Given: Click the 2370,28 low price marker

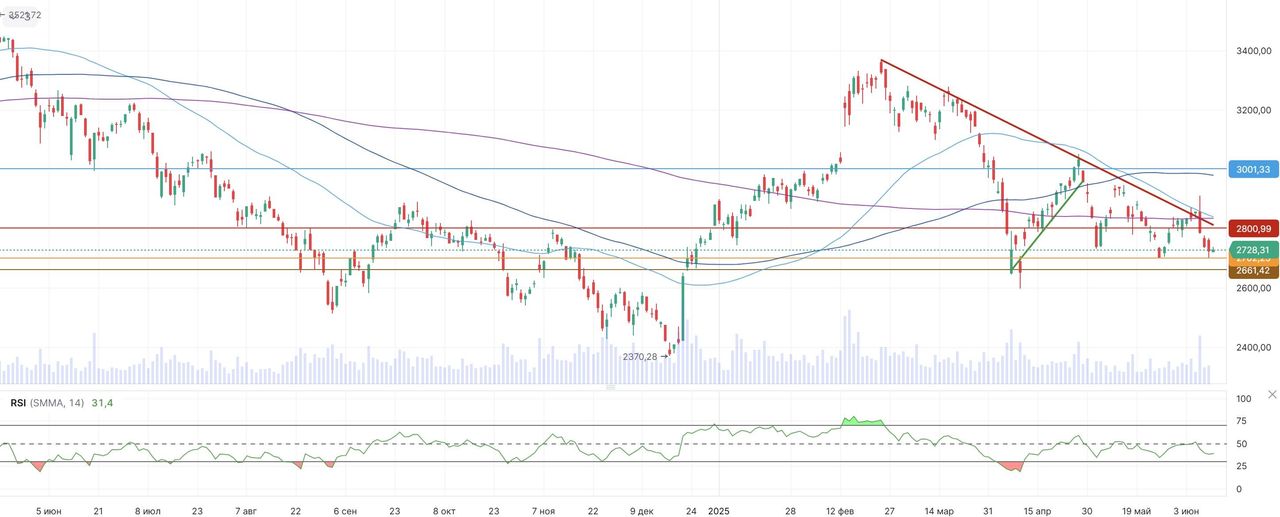Looking at the screenshot, I should (x=644, y=356).
